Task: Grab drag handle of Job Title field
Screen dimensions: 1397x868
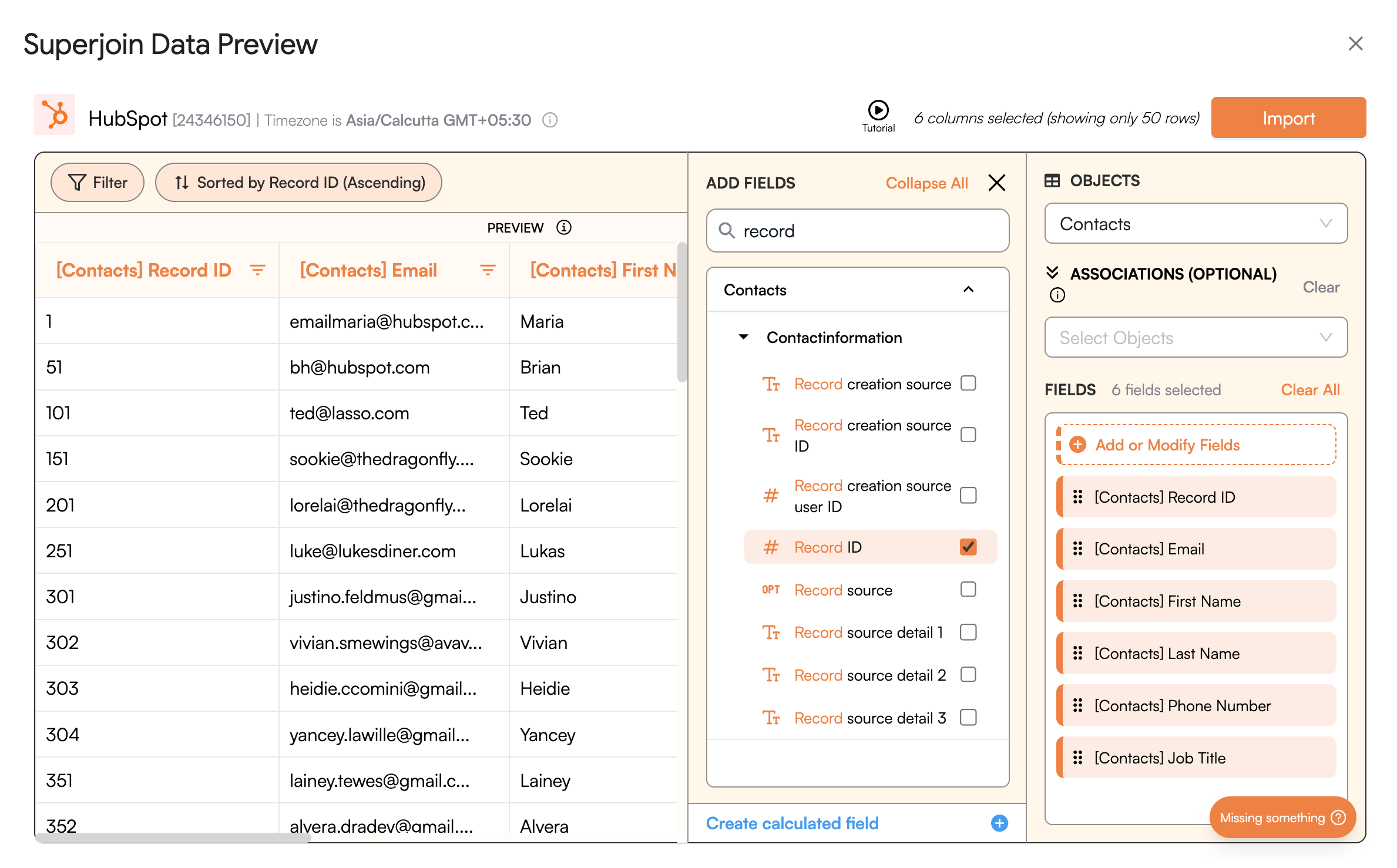Action: tap(1077, 758)
